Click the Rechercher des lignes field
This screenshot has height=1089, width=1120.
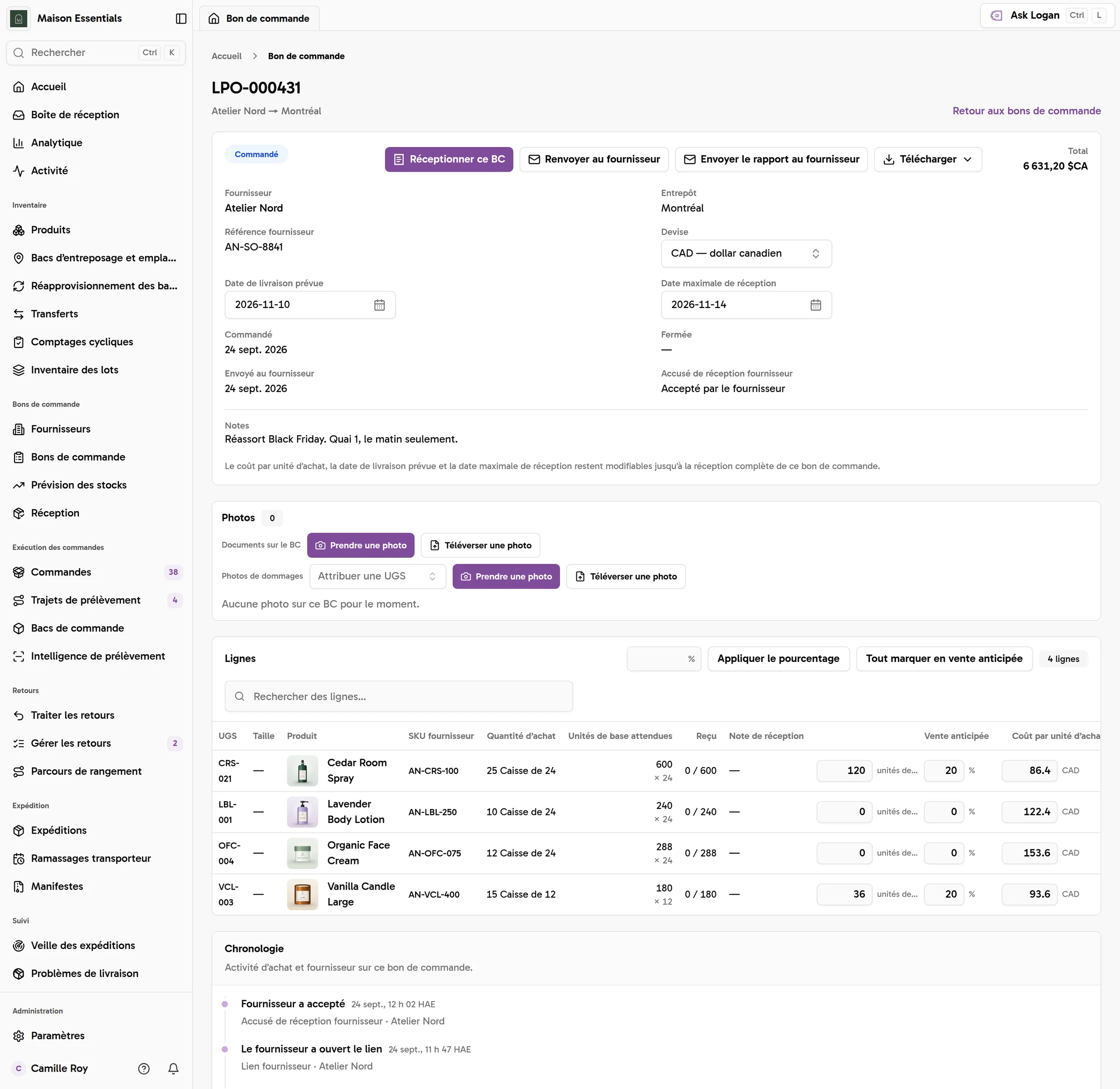coord(399,696)
